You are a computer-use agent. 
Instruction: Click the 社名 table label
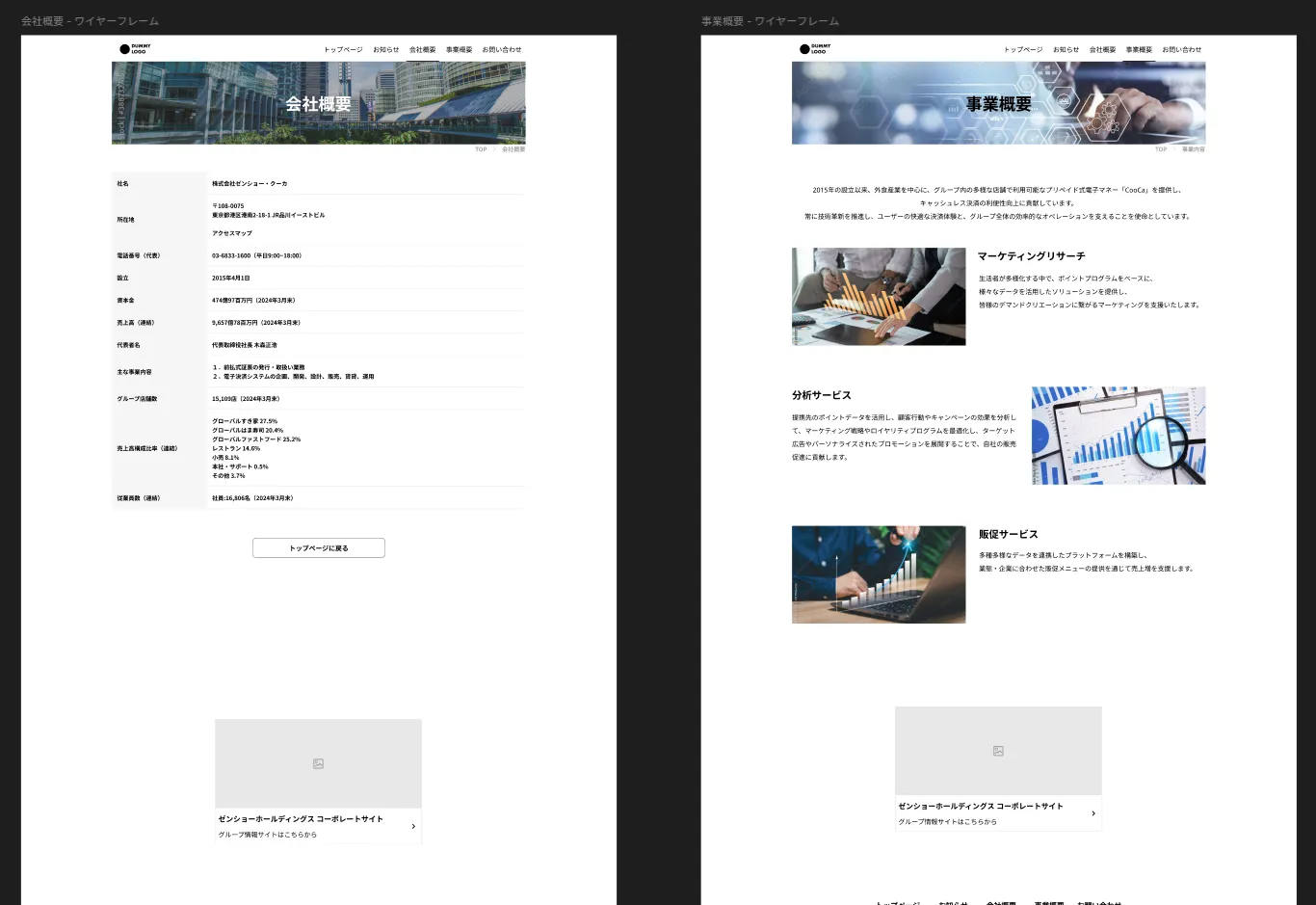(x=122, y=183)
